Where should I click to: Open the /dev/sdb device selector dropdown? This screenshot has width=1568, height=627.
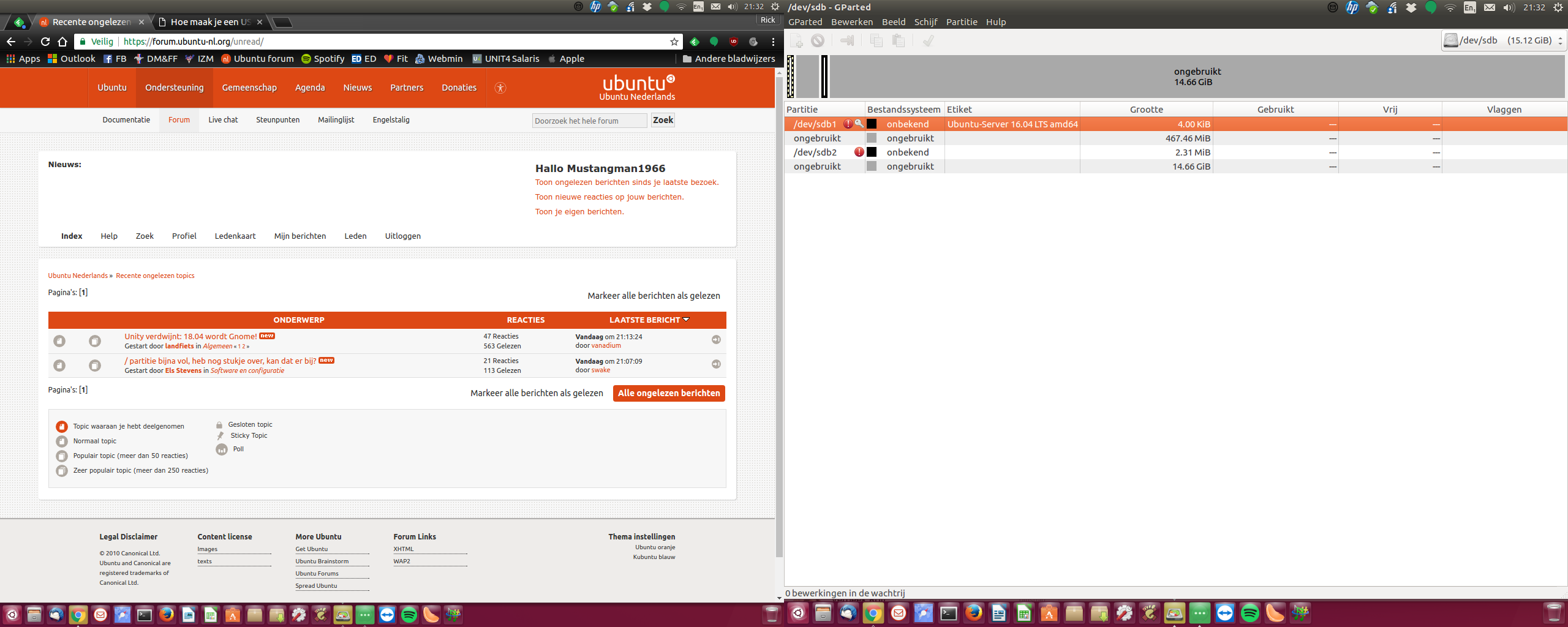click(x=1504, y=41)
